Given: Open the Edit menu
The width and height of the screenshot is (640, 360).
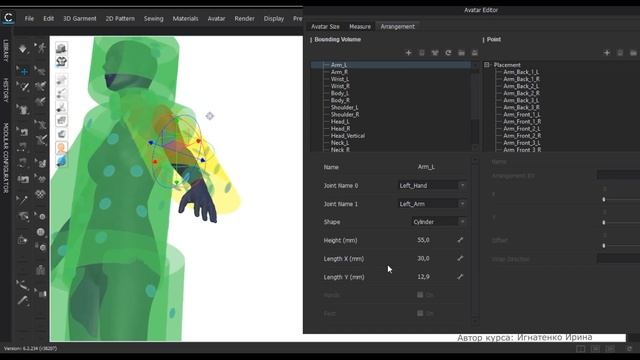Looking at the screenshot, I should click(x=49, y=18).
